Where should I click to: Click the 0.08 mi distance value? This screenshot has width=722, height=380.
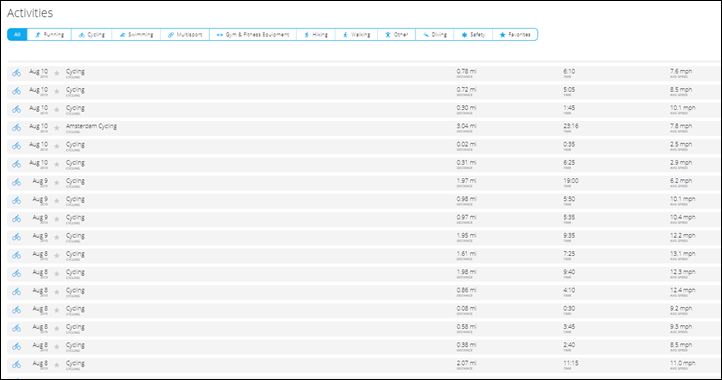click(466, 309)
